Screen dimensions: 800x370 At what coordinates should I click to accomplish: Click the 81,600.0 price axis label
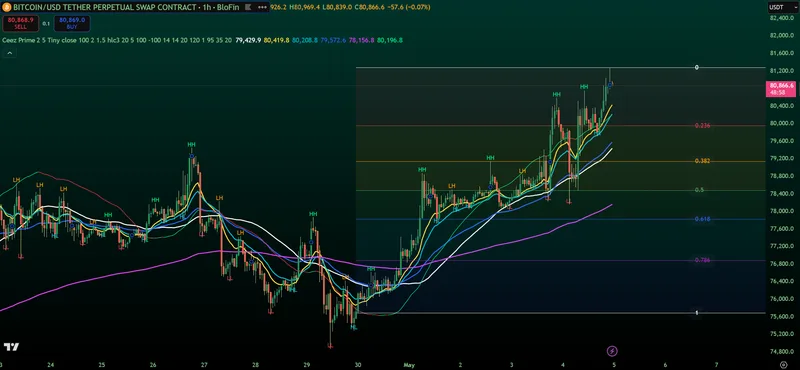pos(783,53)
